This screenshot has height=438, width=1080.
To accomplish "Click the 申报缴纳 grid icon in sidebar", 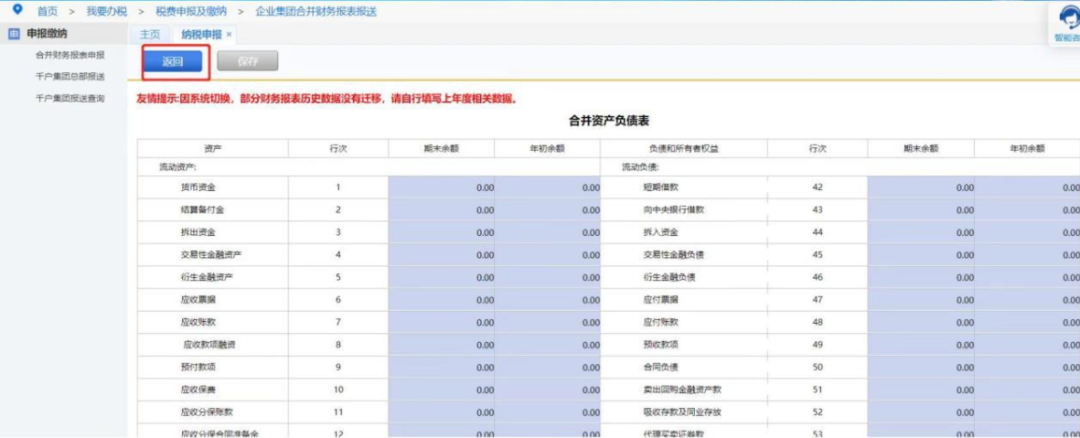I will click(x=13, y=34).
